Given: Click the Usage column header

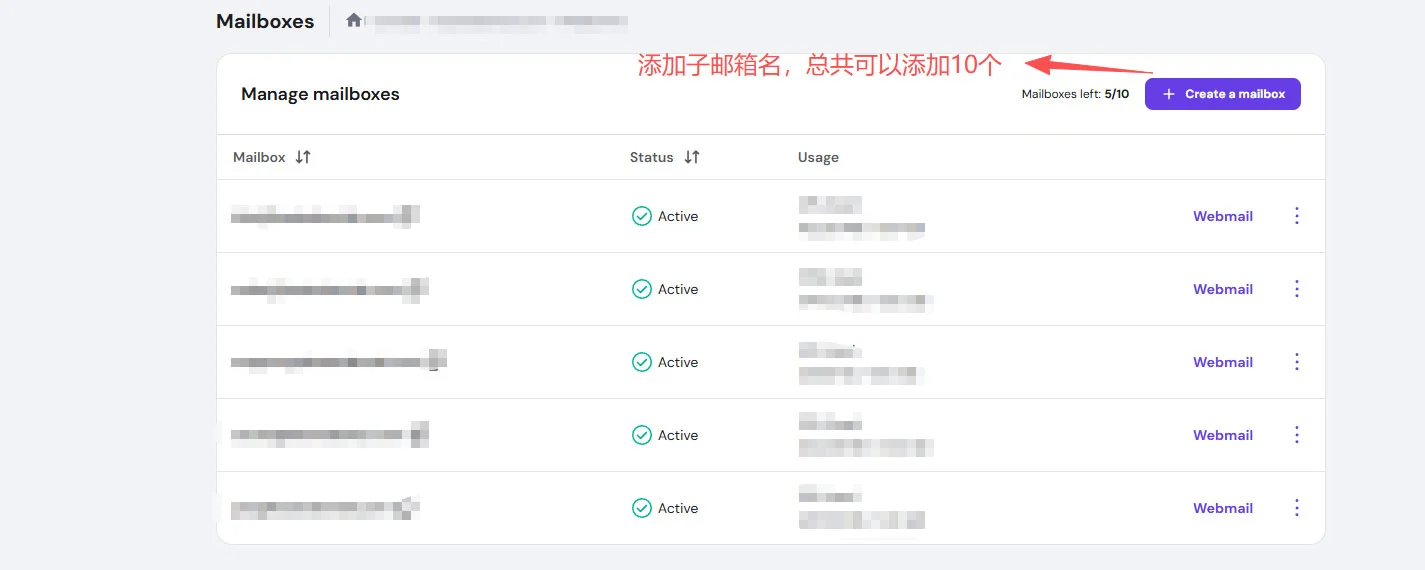Looking at the screenshot, I should 818,157.
